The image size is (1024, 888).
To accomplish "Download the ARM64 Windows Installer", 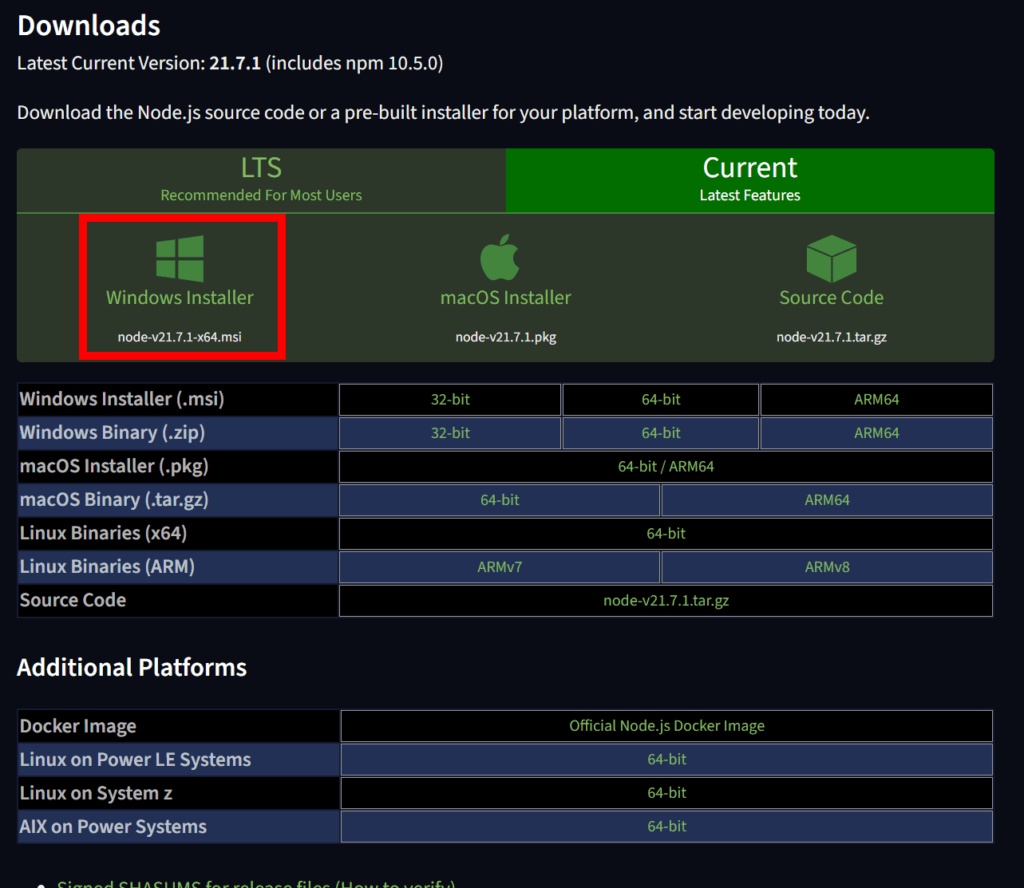I will click(x=876, y=399).
